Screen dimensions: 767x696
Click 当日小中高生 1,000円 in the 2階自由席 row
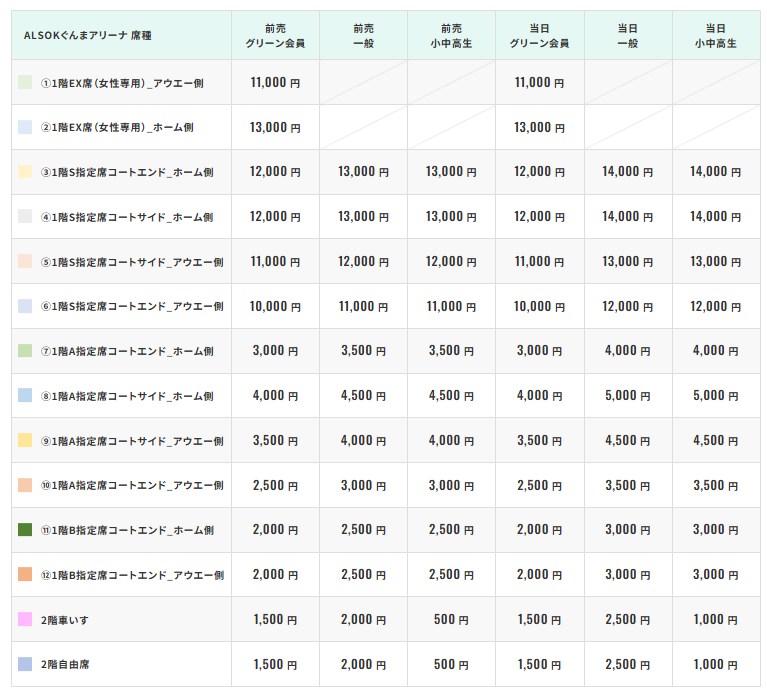(716, 665)
